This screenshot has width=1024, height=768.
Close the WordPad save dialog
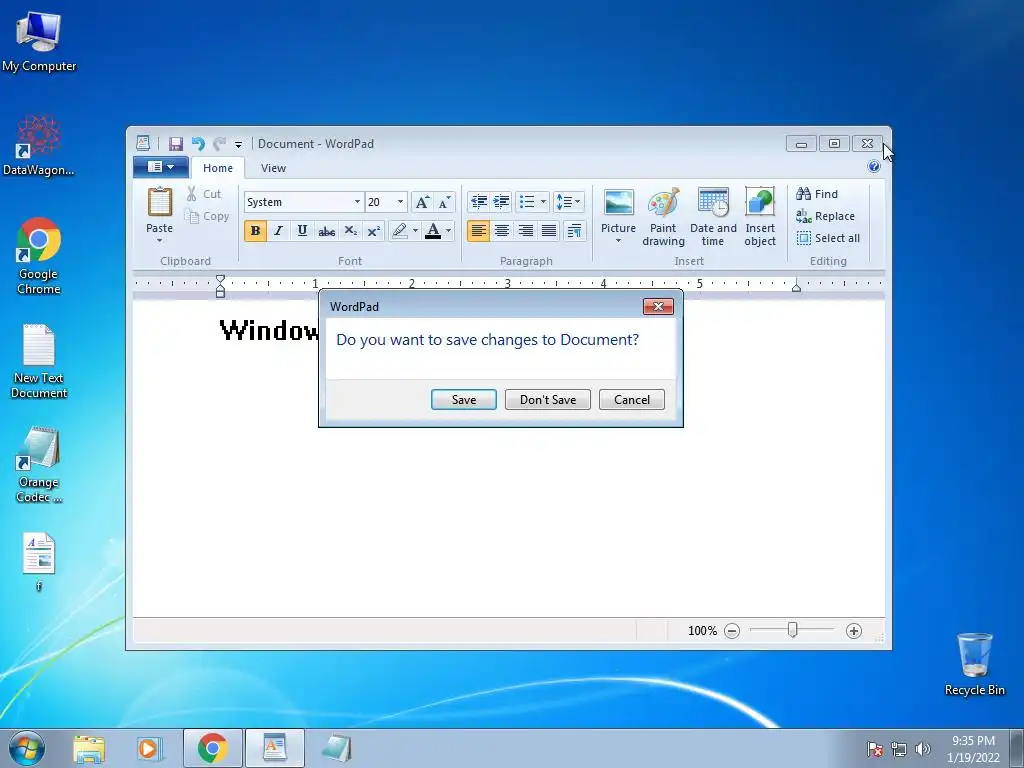point(658,306)
